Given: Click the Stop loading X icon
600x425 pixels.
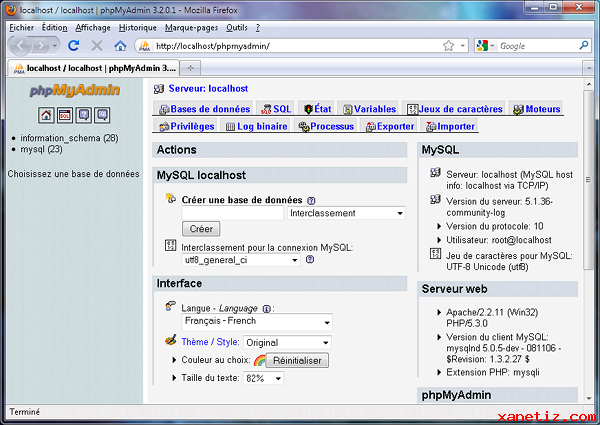Looking at the screenshot, I should [x=97, y=46].
